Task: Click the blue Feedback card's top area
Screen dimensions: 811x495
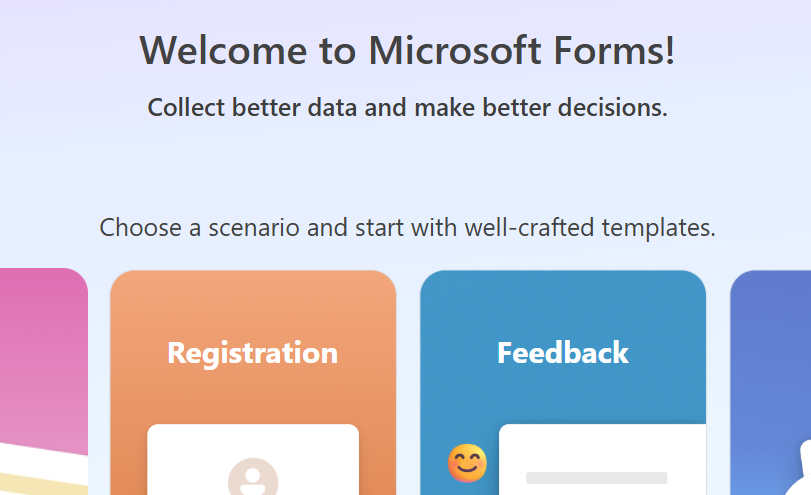Action: tap(563, 300)
